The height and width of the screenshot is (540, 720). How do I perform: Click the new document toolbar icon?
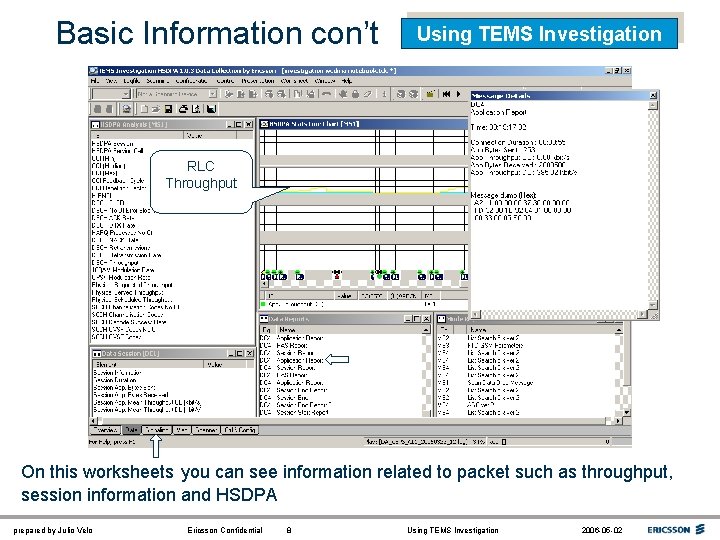click(144, 109)
